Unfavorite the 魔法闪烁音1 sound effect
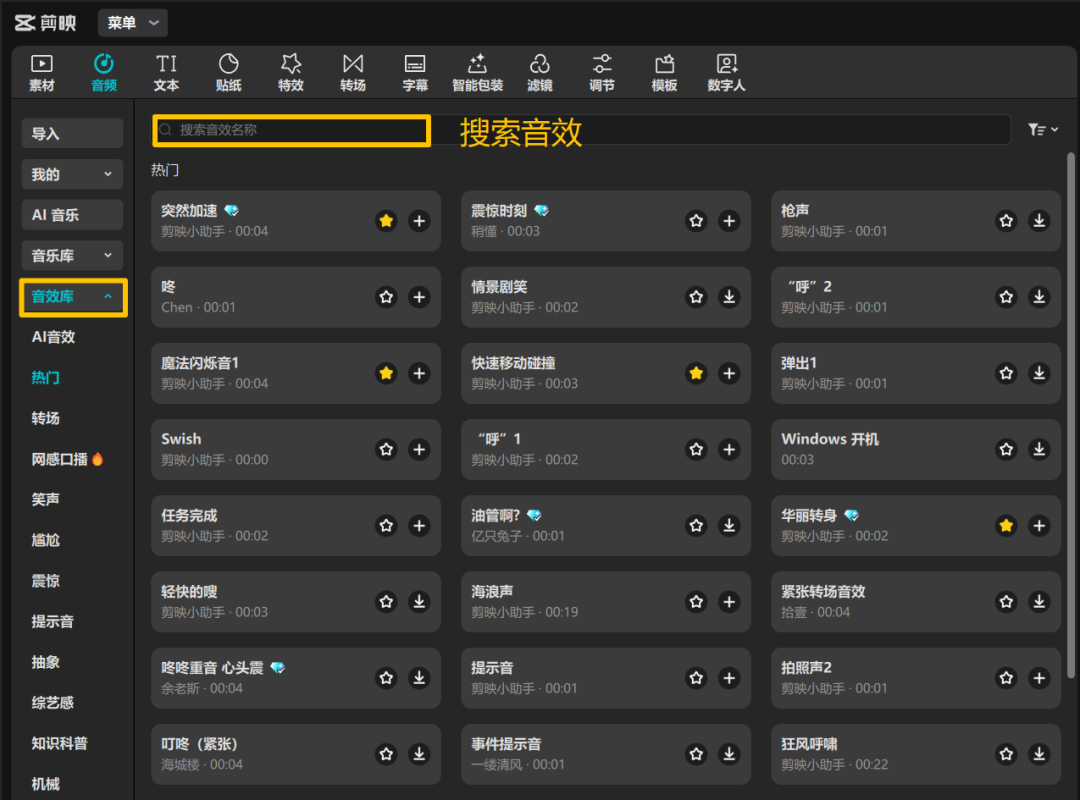The height and width of the screenshot is (800, 1080). pos(386,373)
